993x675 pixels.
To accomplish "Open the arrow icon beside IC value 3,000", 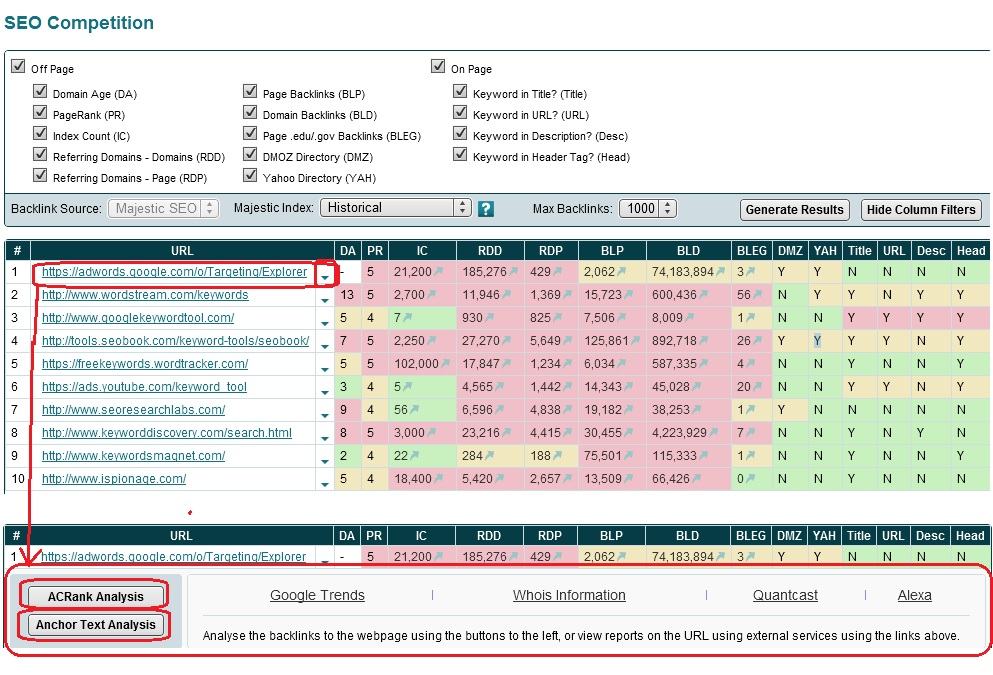I will pyautogui.click(x=433, y=432).
